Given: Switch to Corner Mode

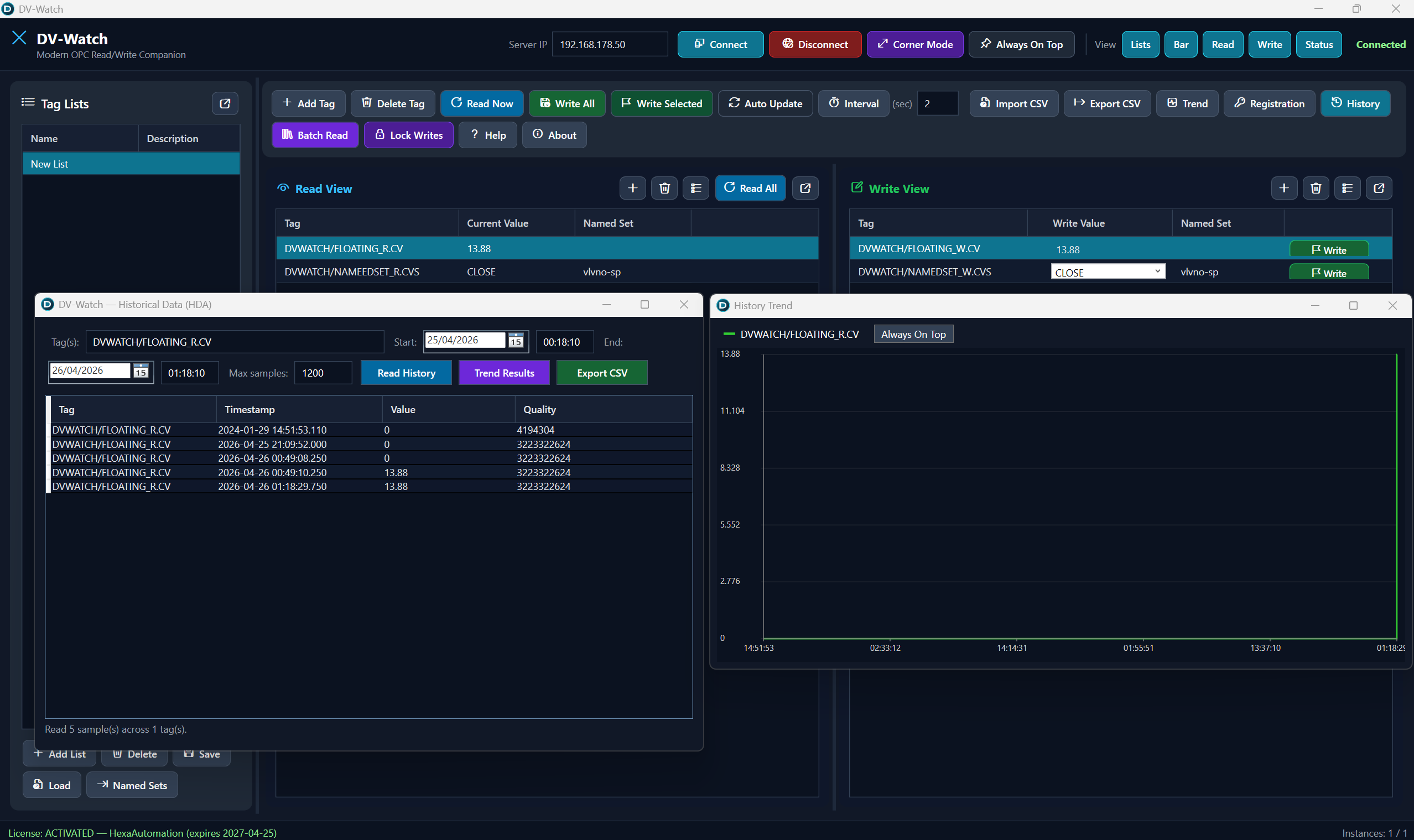Looking at the screenshot, I should pos(914,44).
